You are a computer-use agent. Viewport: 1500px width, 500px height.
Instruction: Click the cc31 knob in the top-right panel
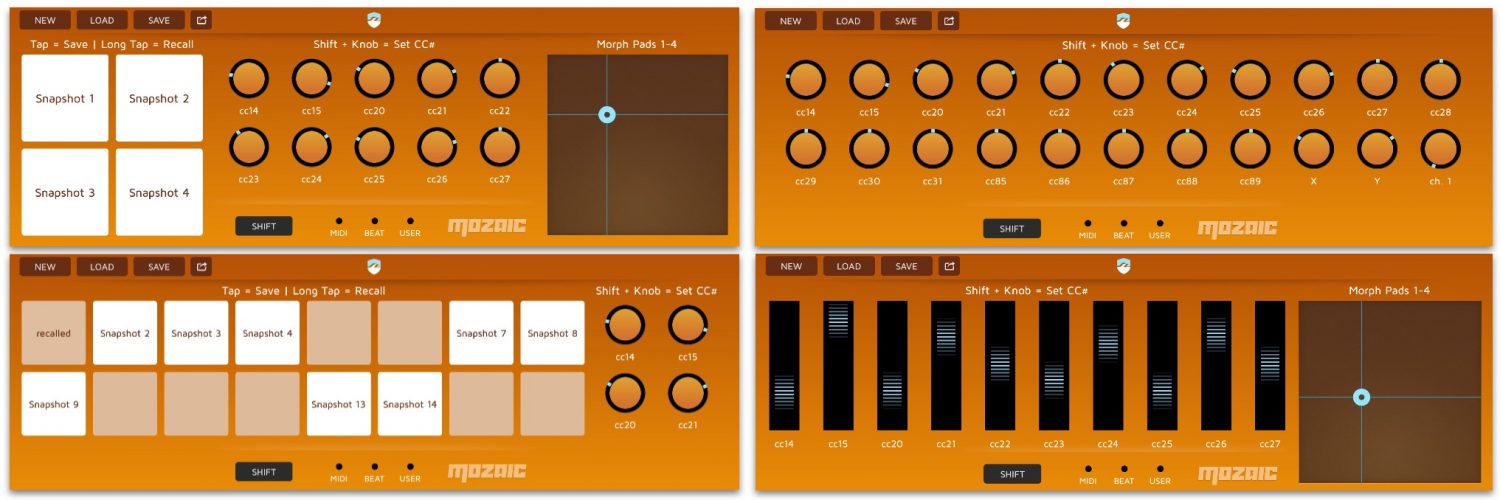(x=932, y=149)
